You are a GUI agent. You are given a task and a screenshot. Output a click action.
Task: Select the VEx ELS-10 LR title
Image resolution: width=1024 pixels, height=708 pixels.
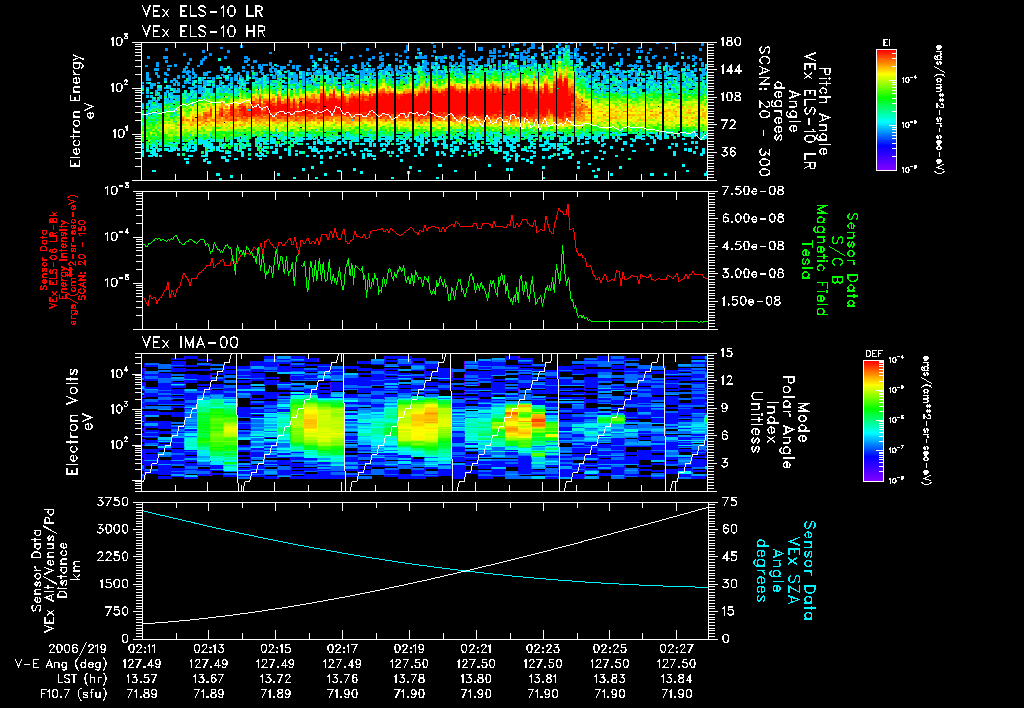click(x=202, y=11)
